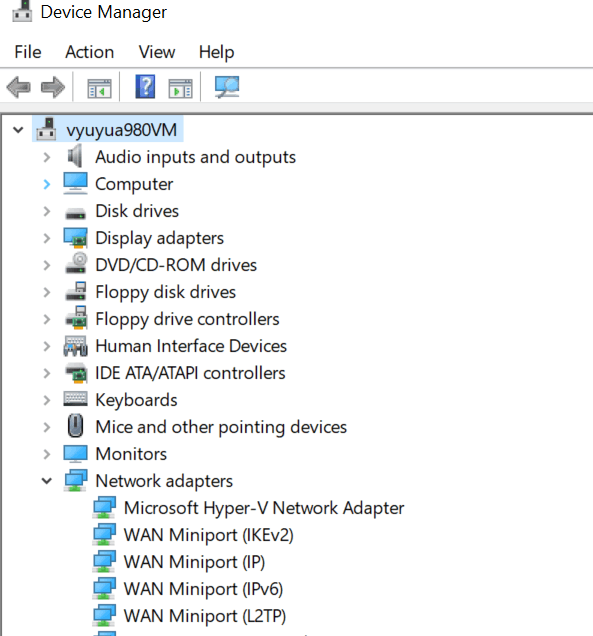Click the Mice and other pointing devices icon
This screenshot has height=636, width=593.
tap(75, 426)
